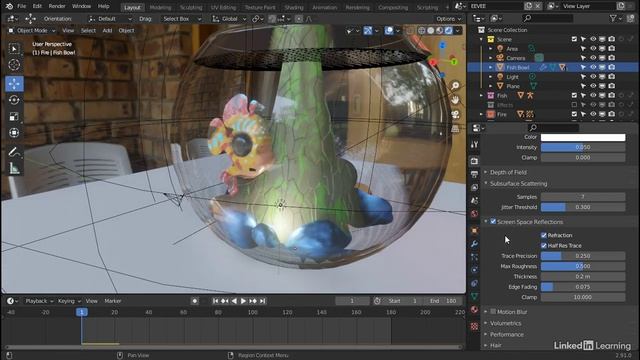Click the auto keying record button
Screen dimensions: 640x360
coord(195,301)
